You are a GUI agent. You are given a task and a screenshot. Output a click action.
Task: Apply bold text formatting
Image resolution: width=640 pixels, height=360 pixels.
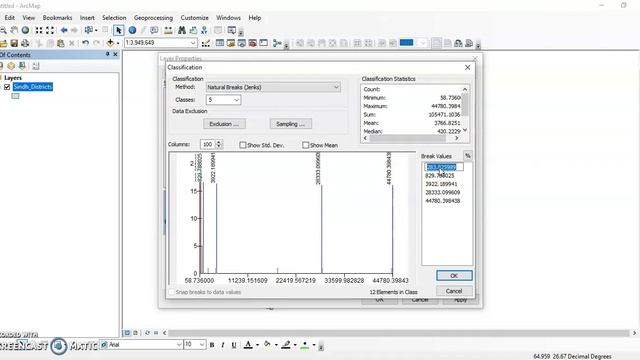pyautogui.click(x=212, y=345)
